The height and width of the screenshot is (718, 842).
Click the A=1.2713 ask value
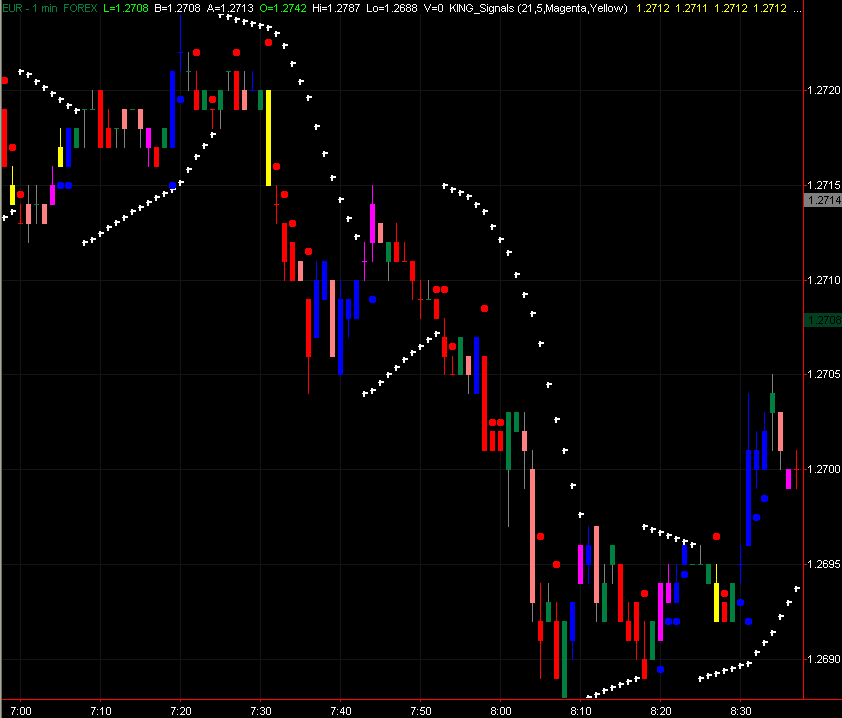[x=230, y=8]
